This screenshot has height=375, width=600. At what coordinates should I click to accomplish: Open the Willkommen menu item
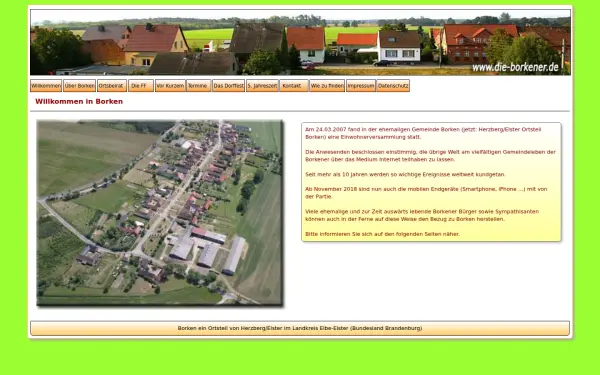[46, 86]
